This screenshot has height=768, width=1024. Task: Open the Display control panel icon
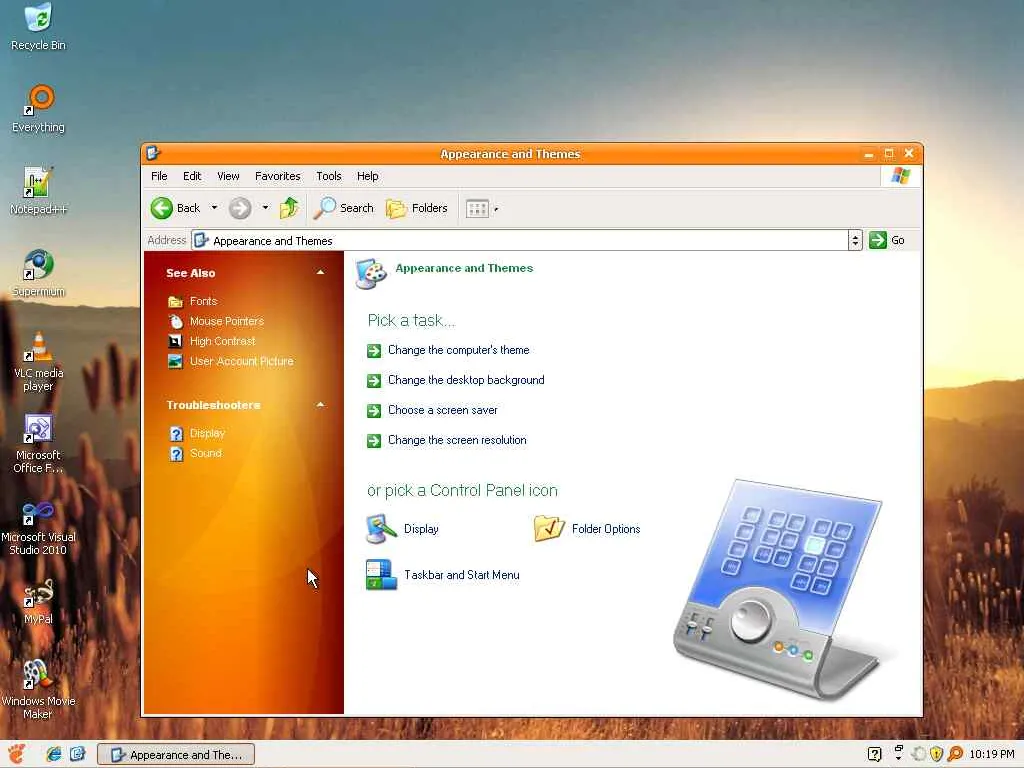coord(402,529)
